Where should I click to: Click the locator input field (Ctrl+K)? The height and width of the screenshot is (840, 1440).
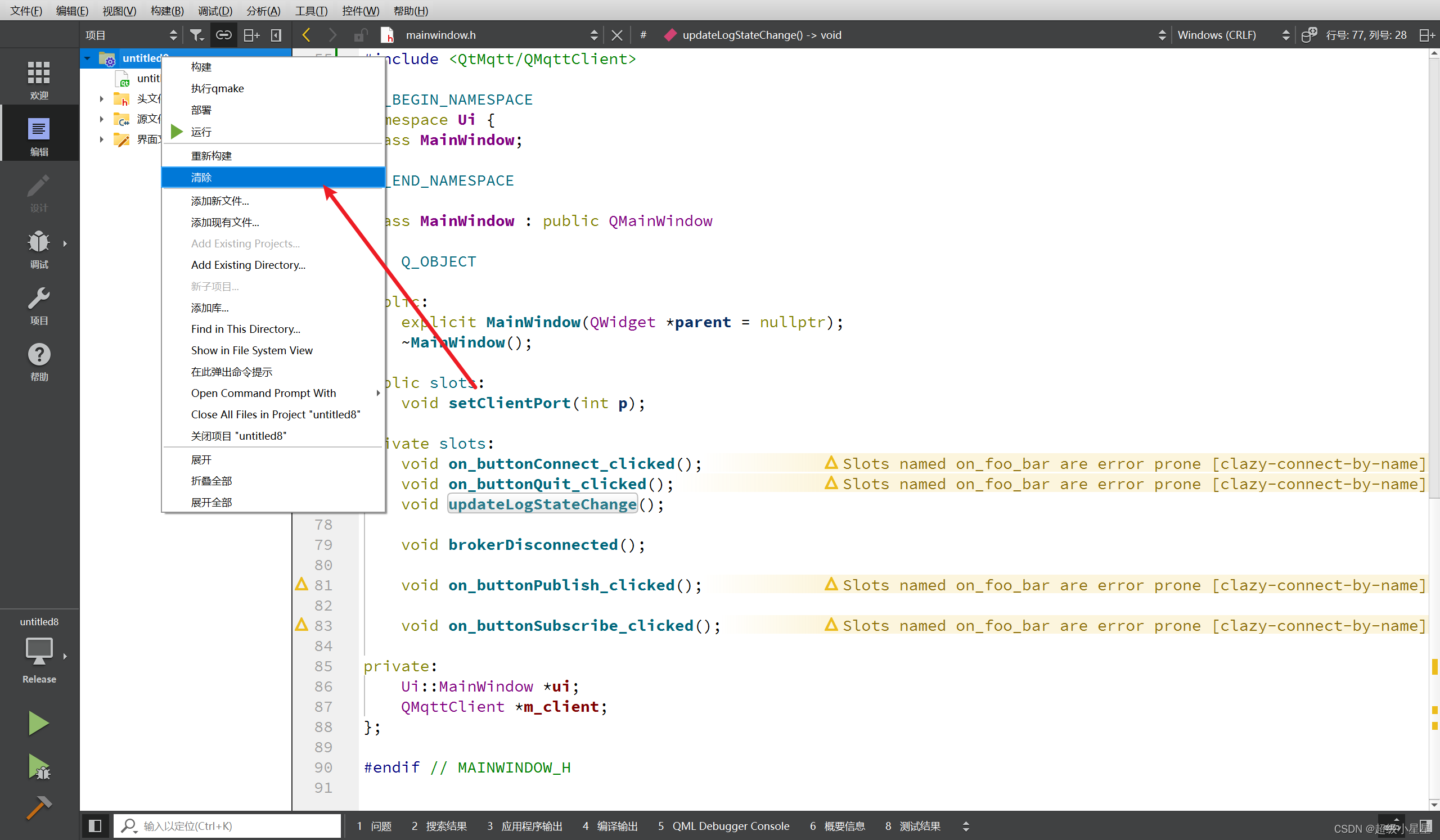(227, 827)
